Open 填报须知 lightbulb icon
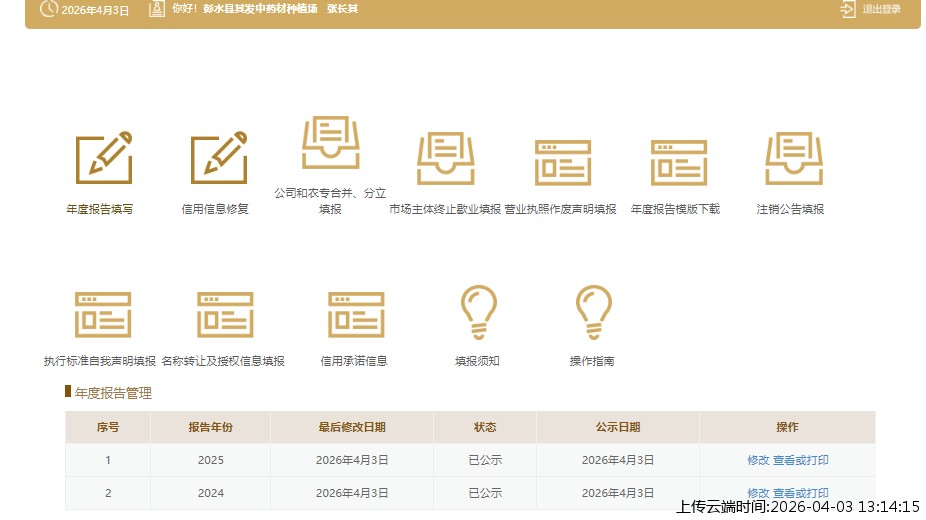 (478, 312)
